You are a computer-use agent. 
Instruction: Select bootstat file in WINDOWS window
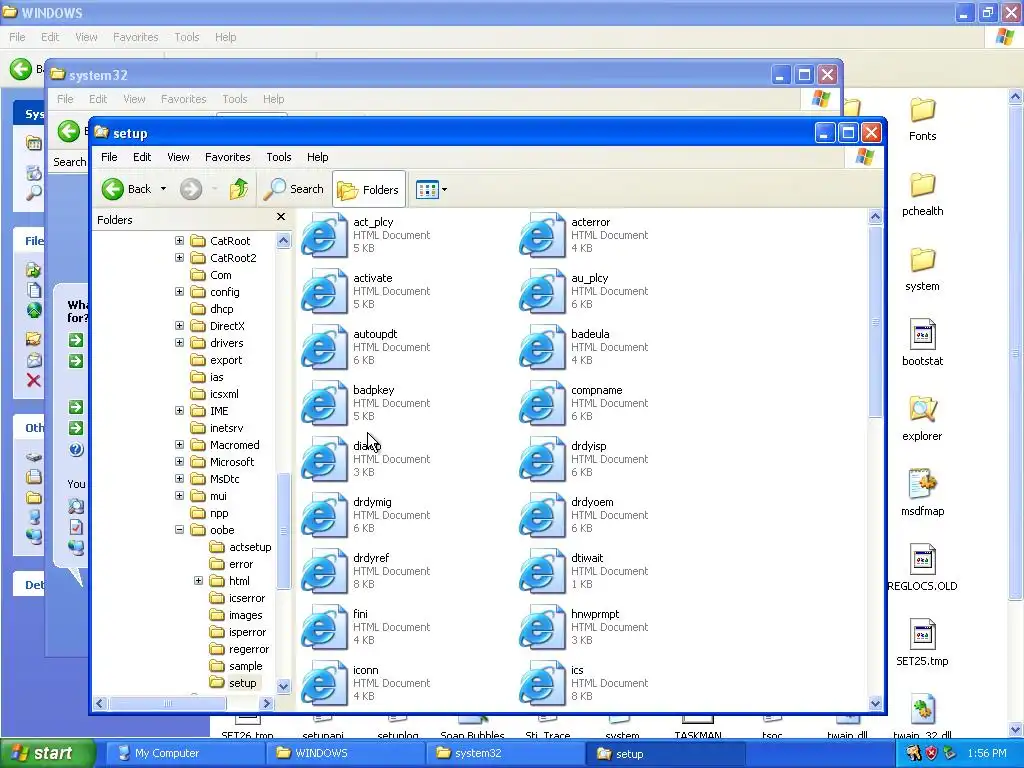pyautogui.click(x=922, y=344)
